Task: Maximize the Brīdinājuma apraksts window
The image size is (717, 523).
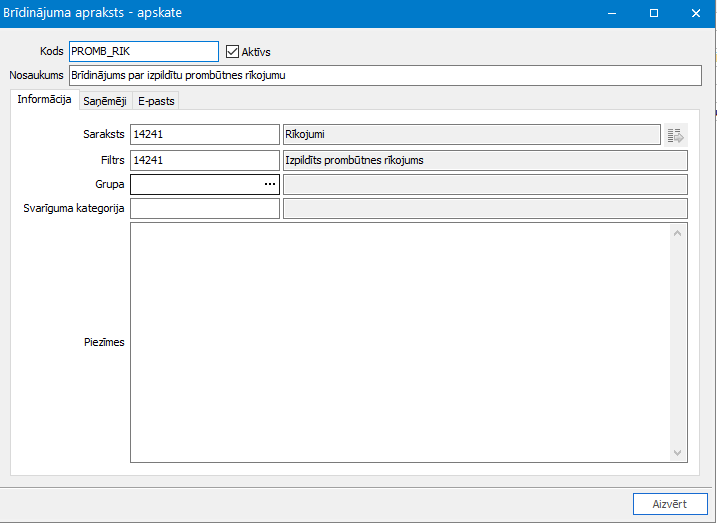Action: click(653, 14)
